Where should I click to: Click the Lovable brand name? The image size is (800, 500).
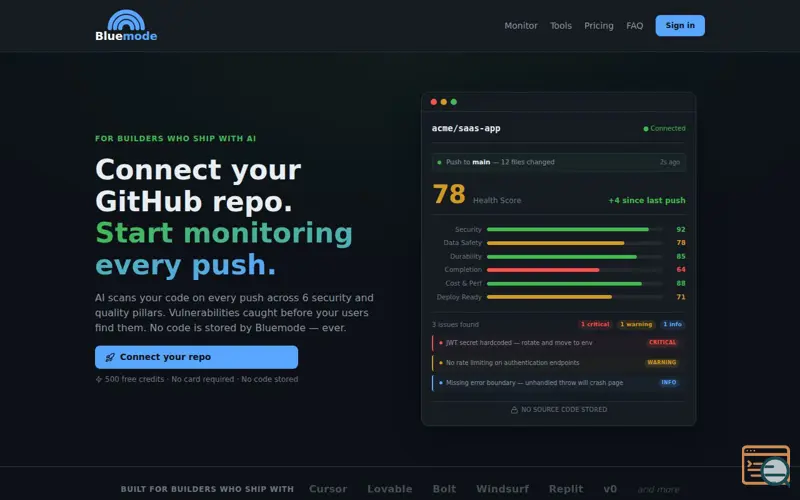click(x=390, y=489)
